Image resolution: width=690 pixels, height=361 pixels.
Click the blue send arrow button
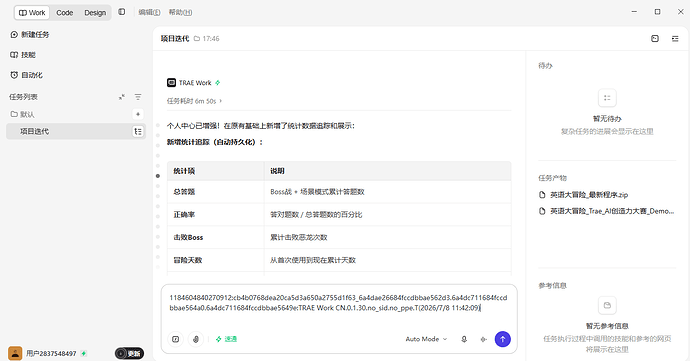(x=503, y=339)
